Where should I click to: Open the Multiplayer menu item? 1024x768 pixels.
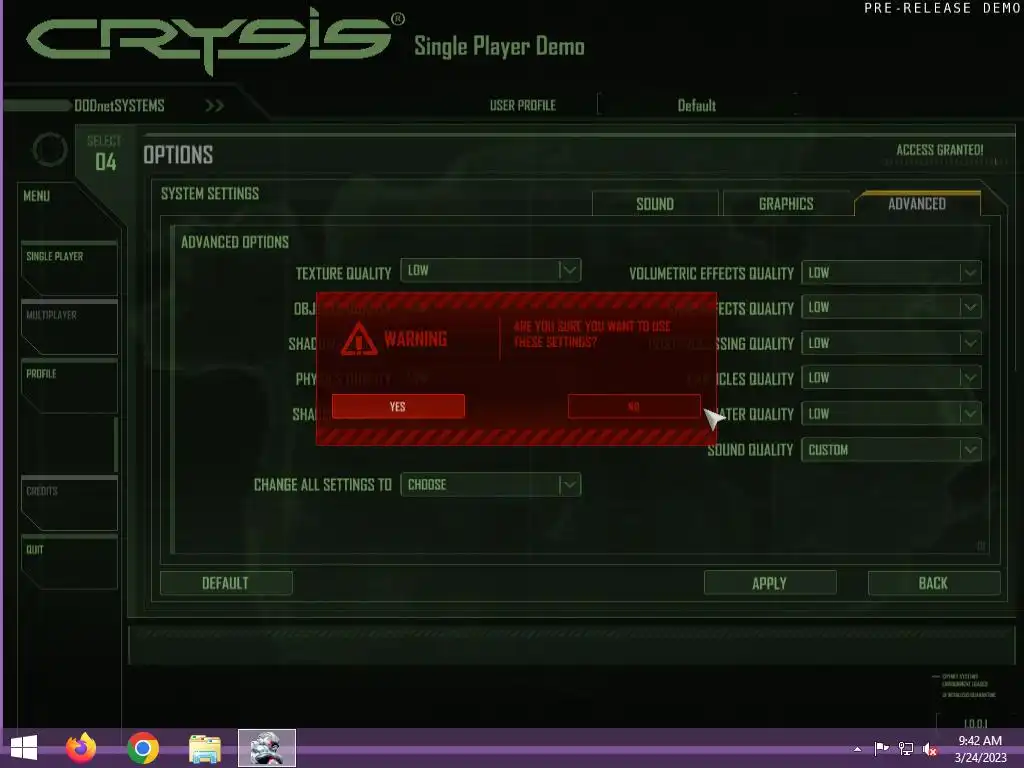click(69, 327)
